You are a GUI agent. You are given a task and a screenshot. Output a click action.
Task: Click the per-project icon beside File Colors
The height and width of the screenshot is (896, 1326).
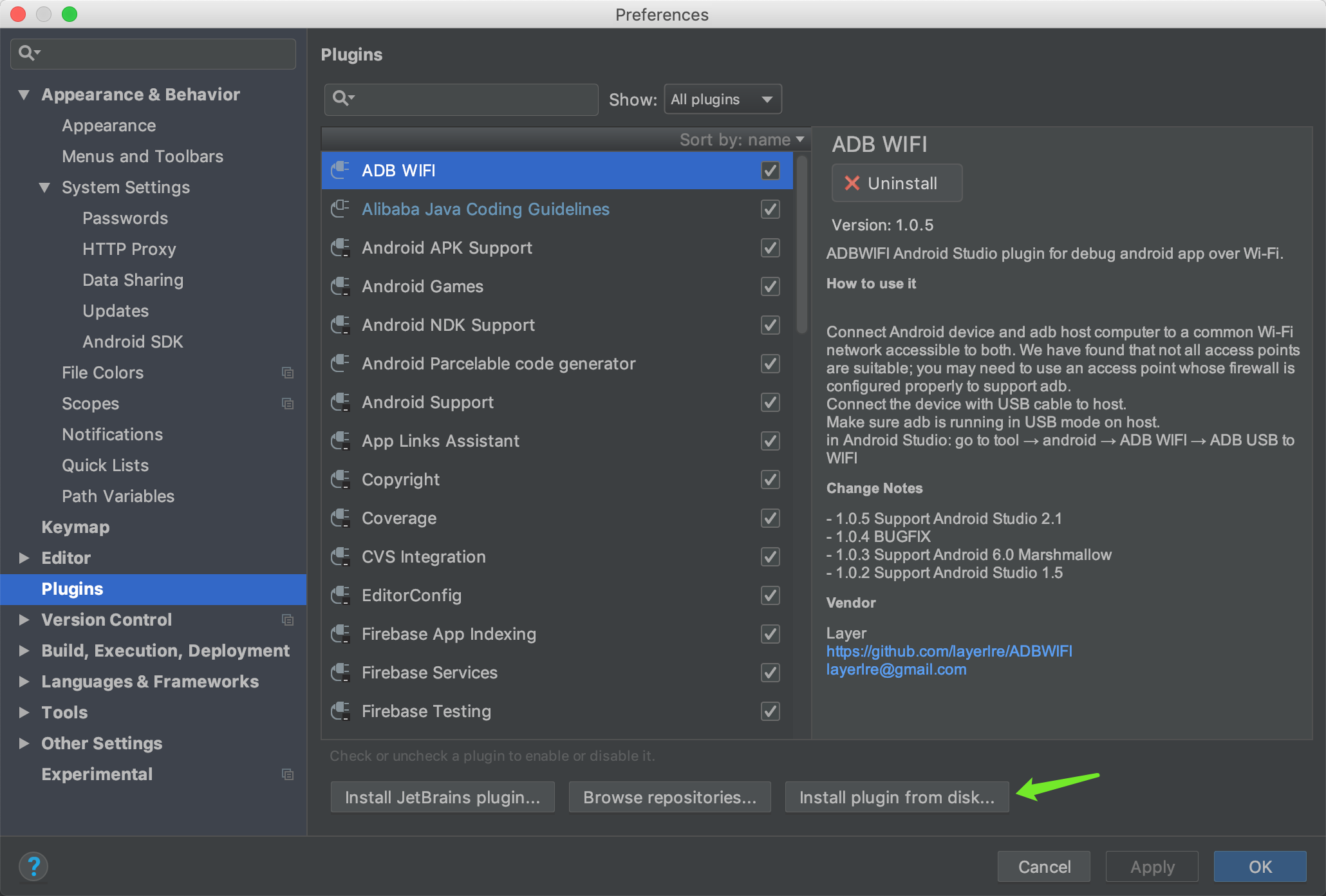pos(288,373)
